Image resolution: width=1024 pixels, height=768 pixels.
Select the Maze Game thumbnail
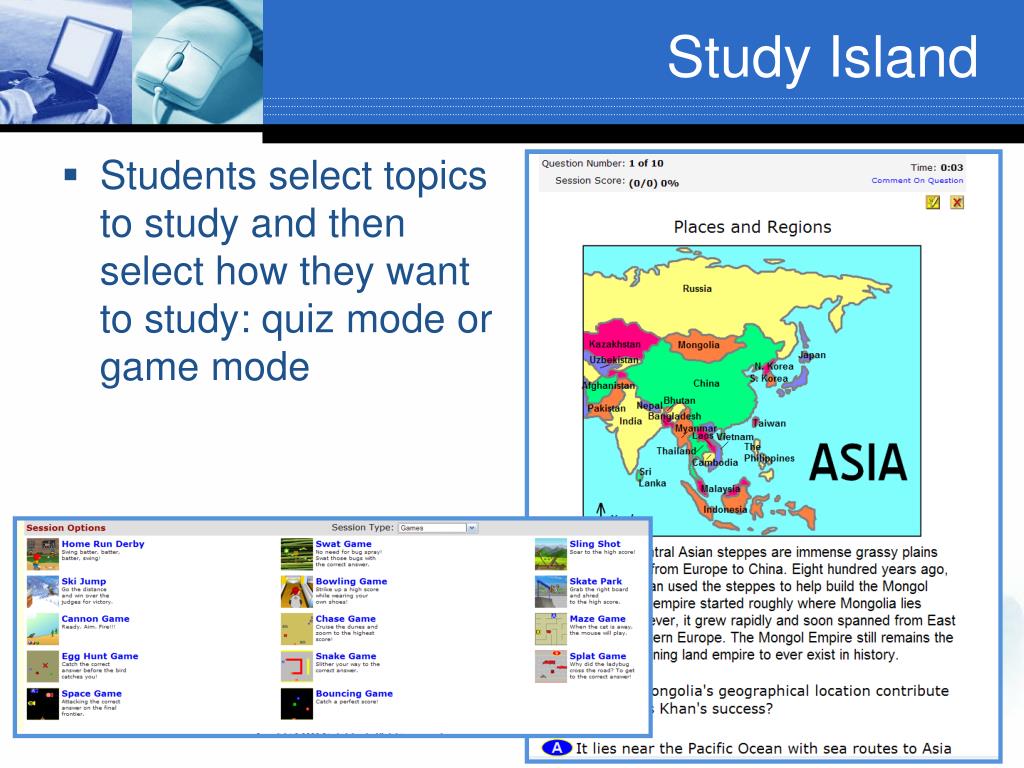click(551, 629)
